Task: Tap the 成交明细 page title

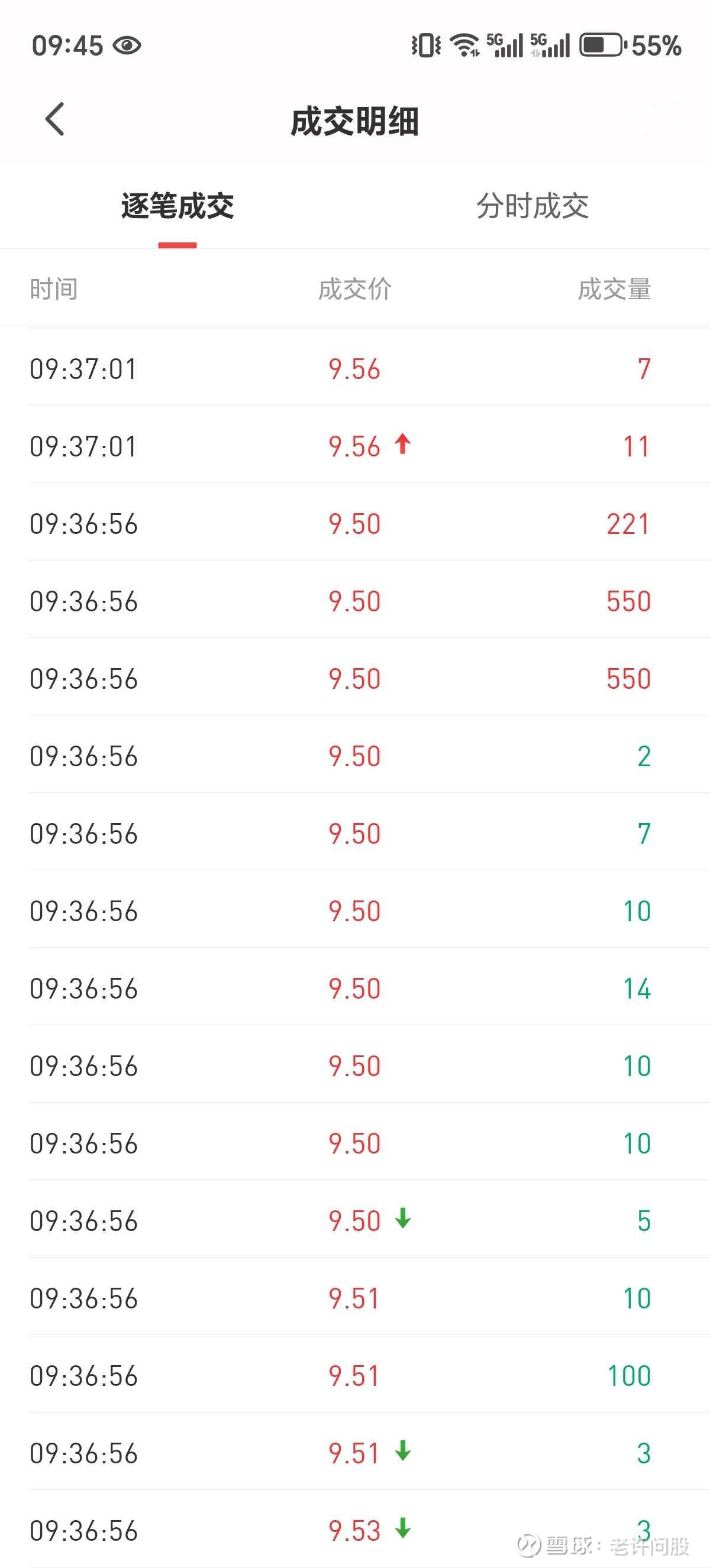Action: tap(354, 121)
